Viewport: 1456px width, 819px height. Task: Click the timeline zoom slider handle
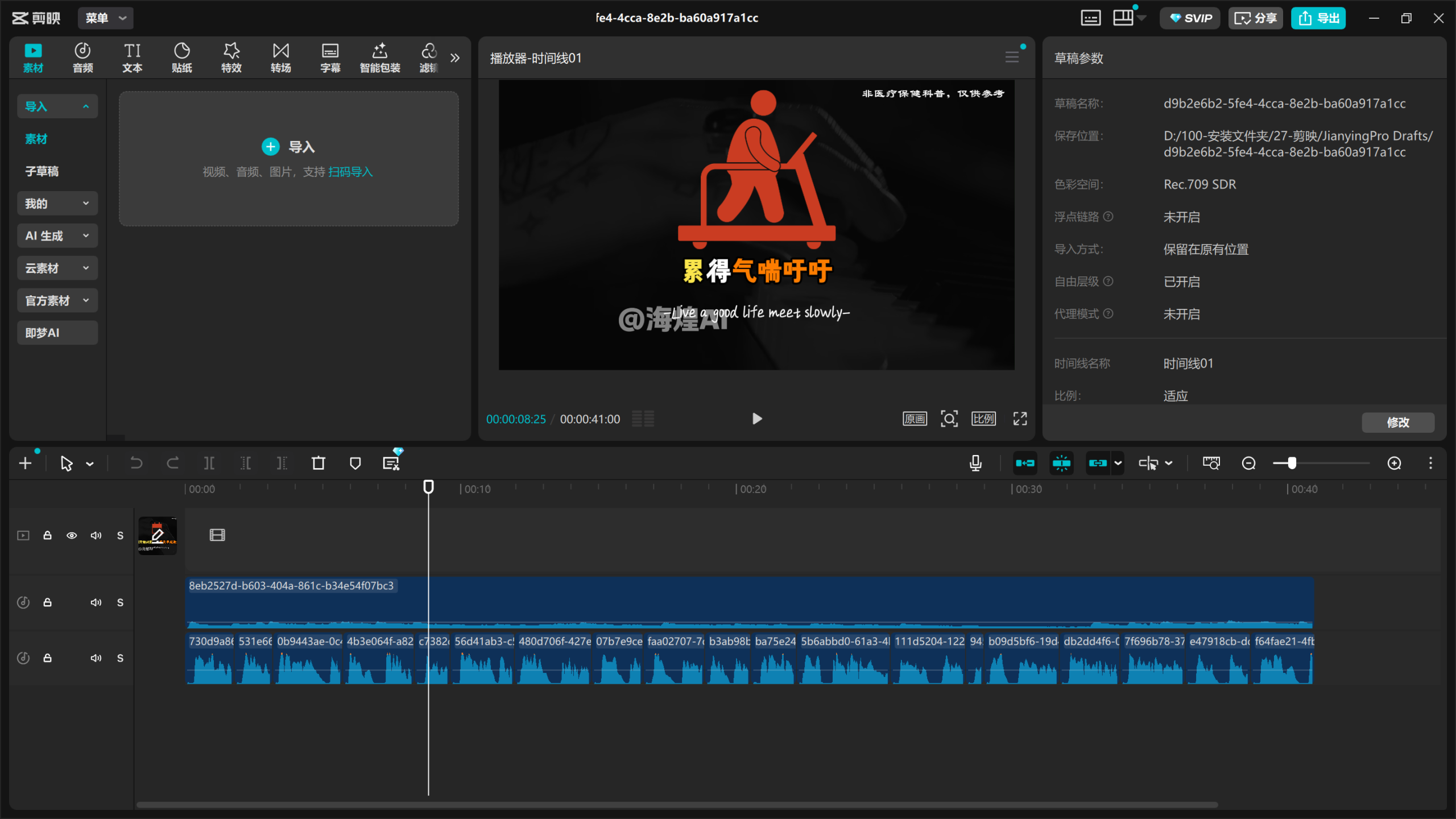(x=1292, y=464)
